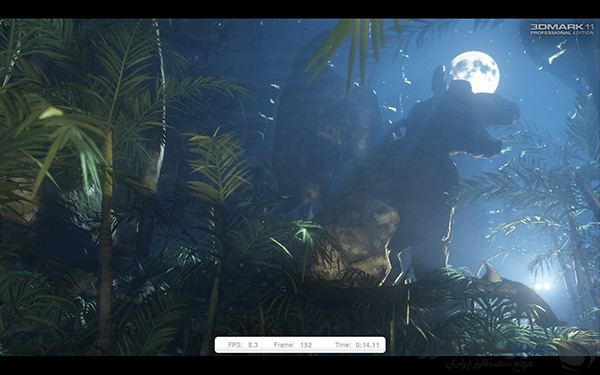
Task: Click the tall palm trunk on the left
Action: [x=104, y=237]
